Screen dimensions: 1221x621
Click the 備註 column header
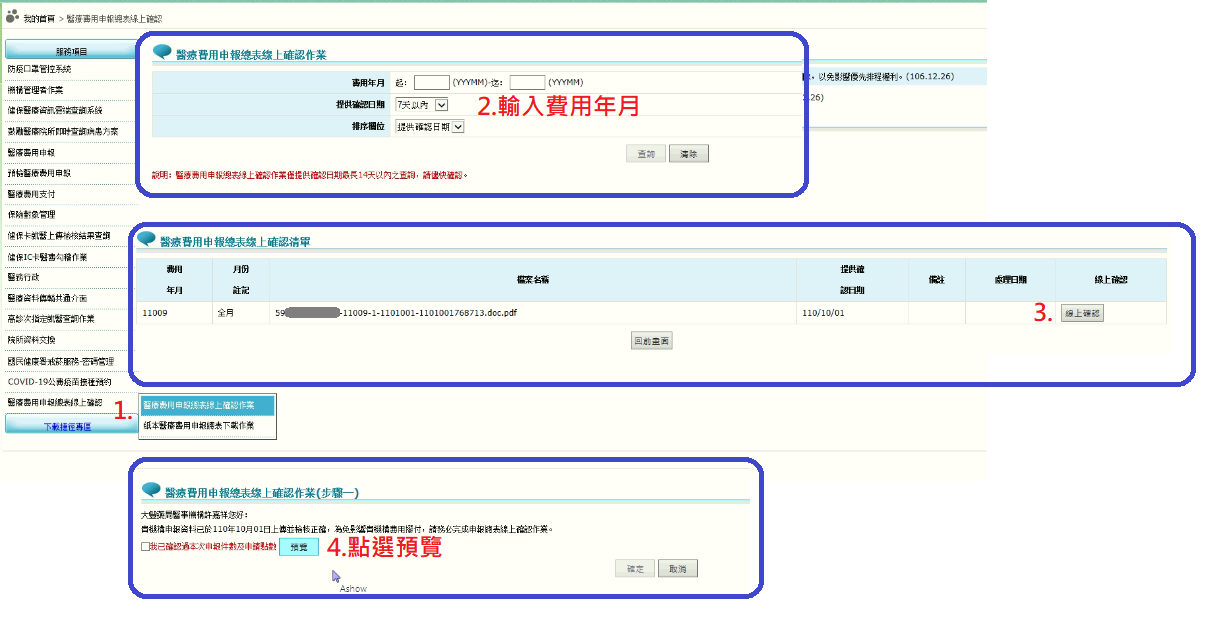(x=937, y=280)
